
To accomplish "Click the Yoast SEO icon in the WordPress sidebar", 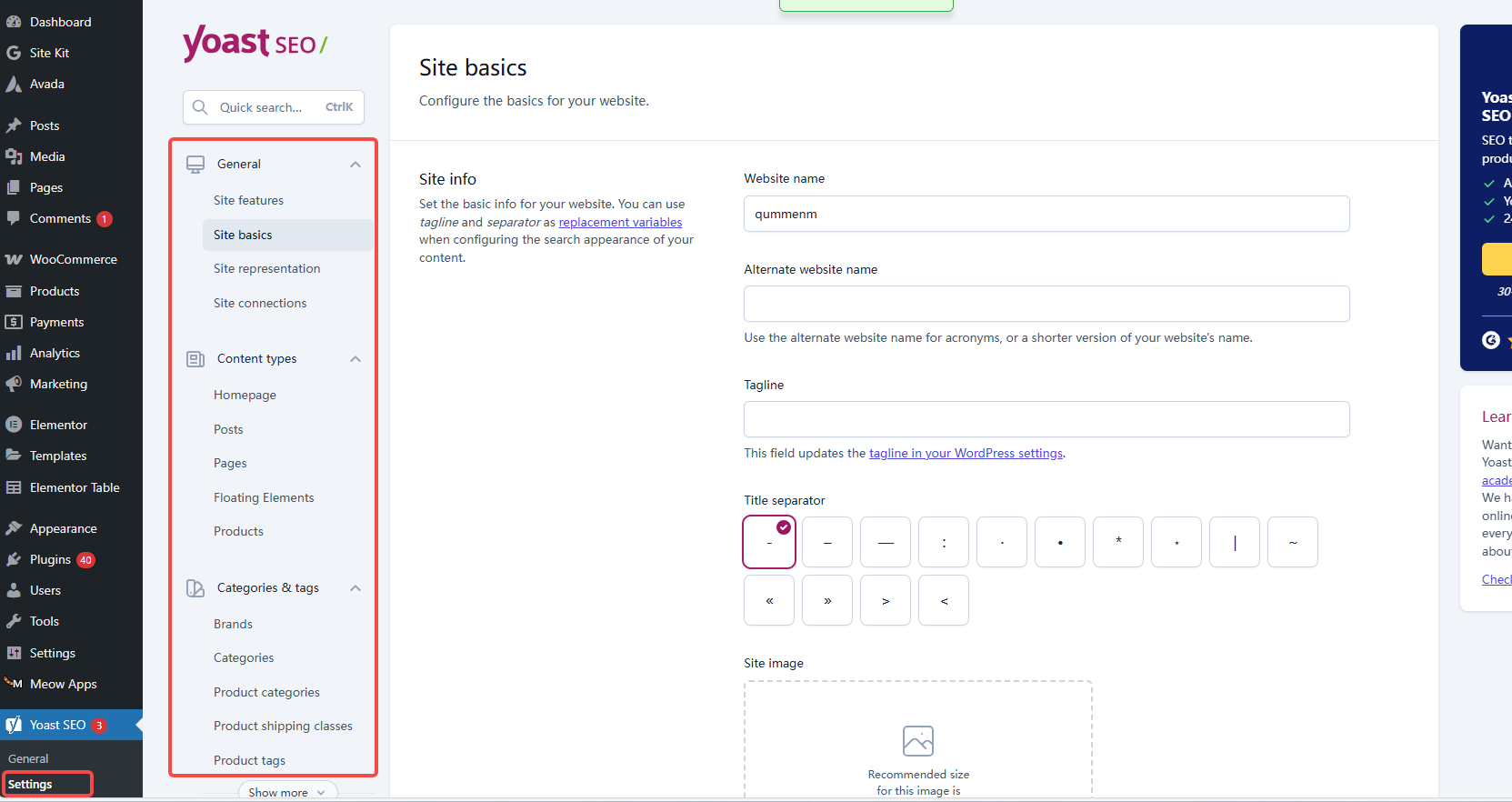I will pyautogui.click(x=14, y=725).
